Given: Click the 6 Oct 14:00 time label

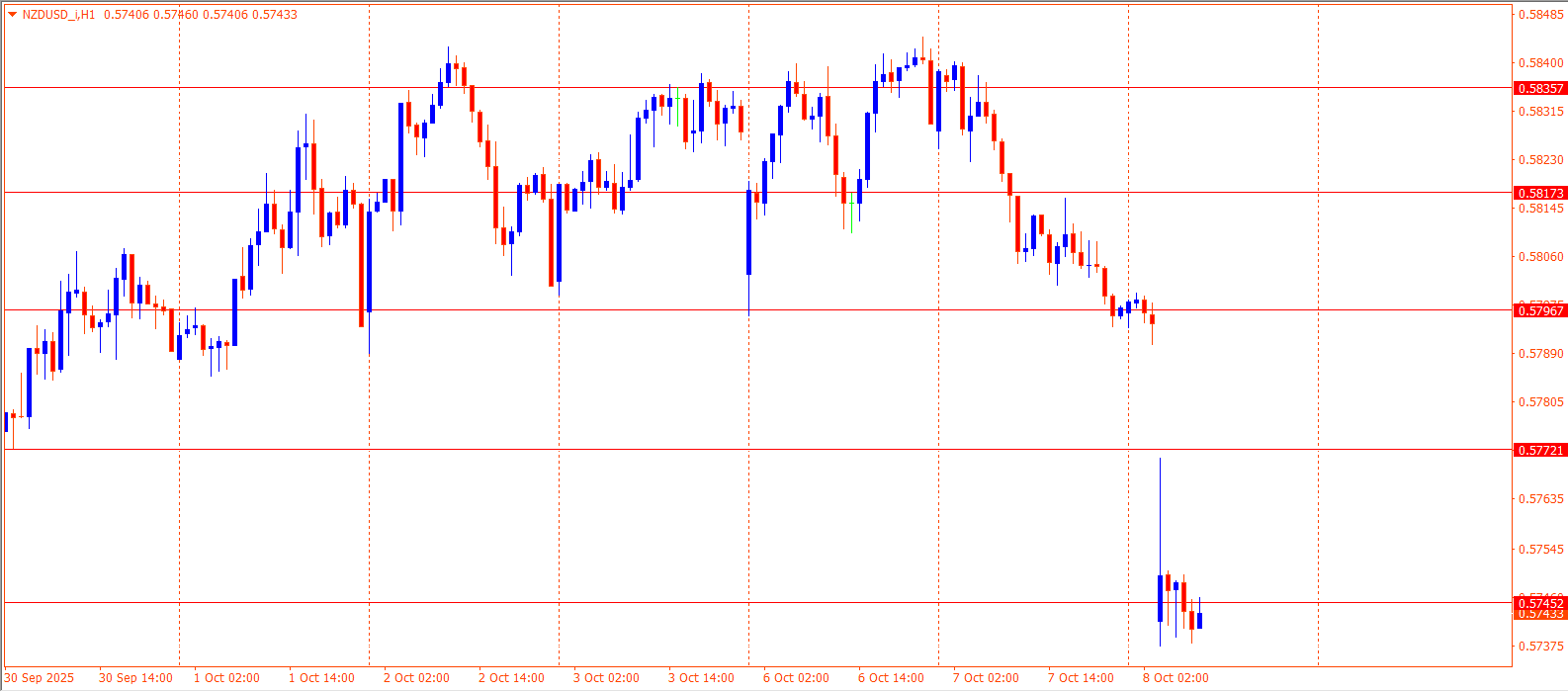Looking at the screenshot, I should point(891,678).
